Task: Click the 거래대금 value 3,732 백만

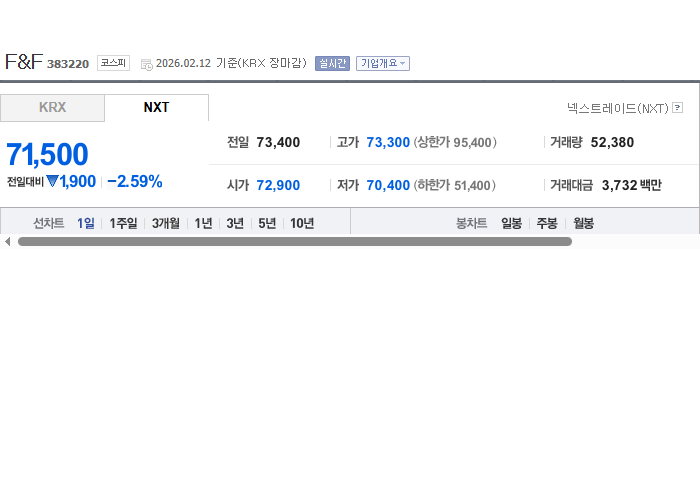Action: (631, 185)
